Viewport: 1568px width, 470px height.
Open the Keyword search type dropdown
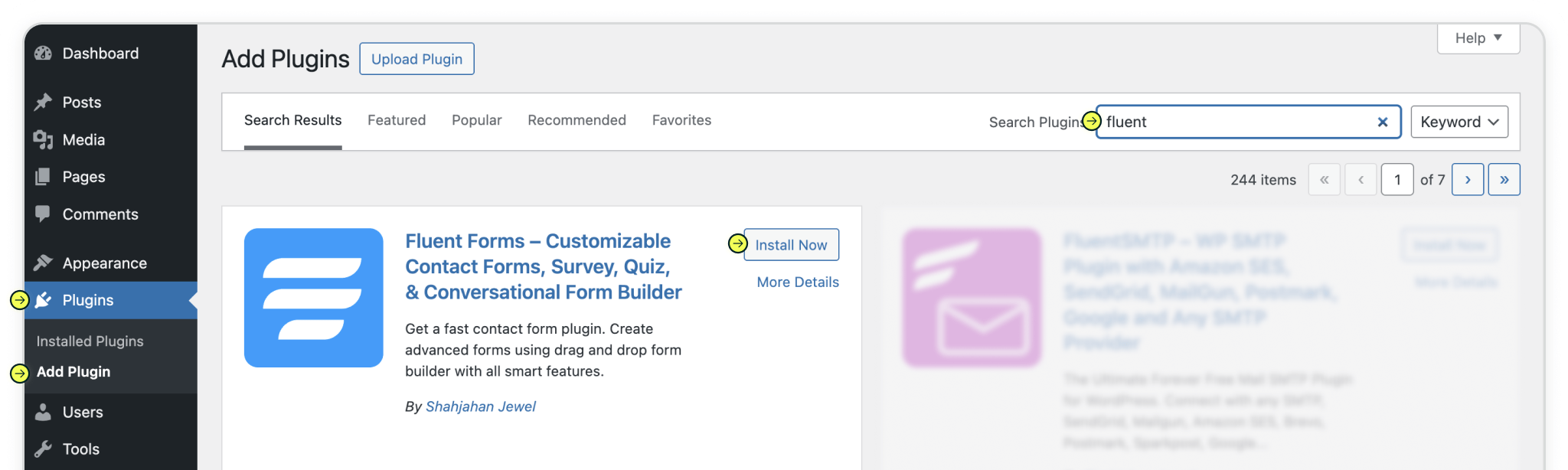1459,122
